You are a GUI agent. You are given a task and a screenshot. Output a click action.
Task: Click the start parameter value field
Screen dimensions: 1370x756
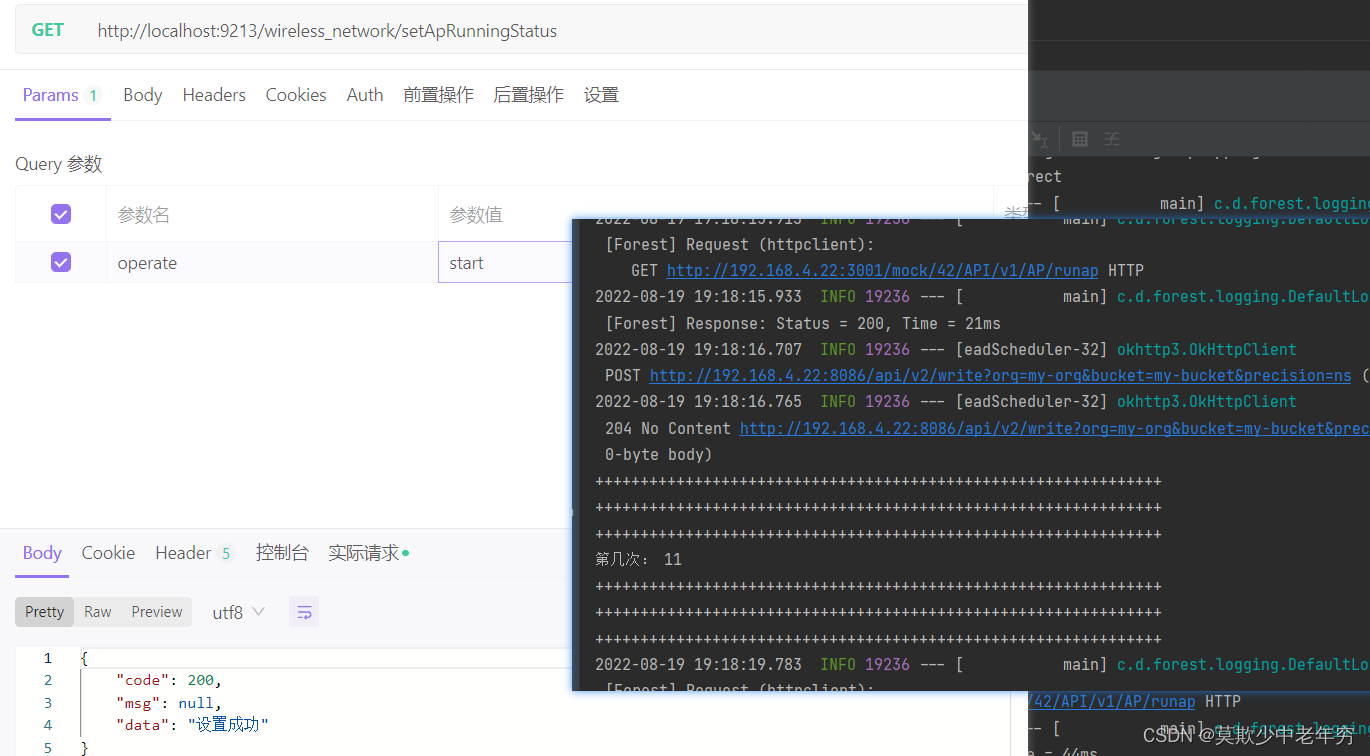pos(505,263)
